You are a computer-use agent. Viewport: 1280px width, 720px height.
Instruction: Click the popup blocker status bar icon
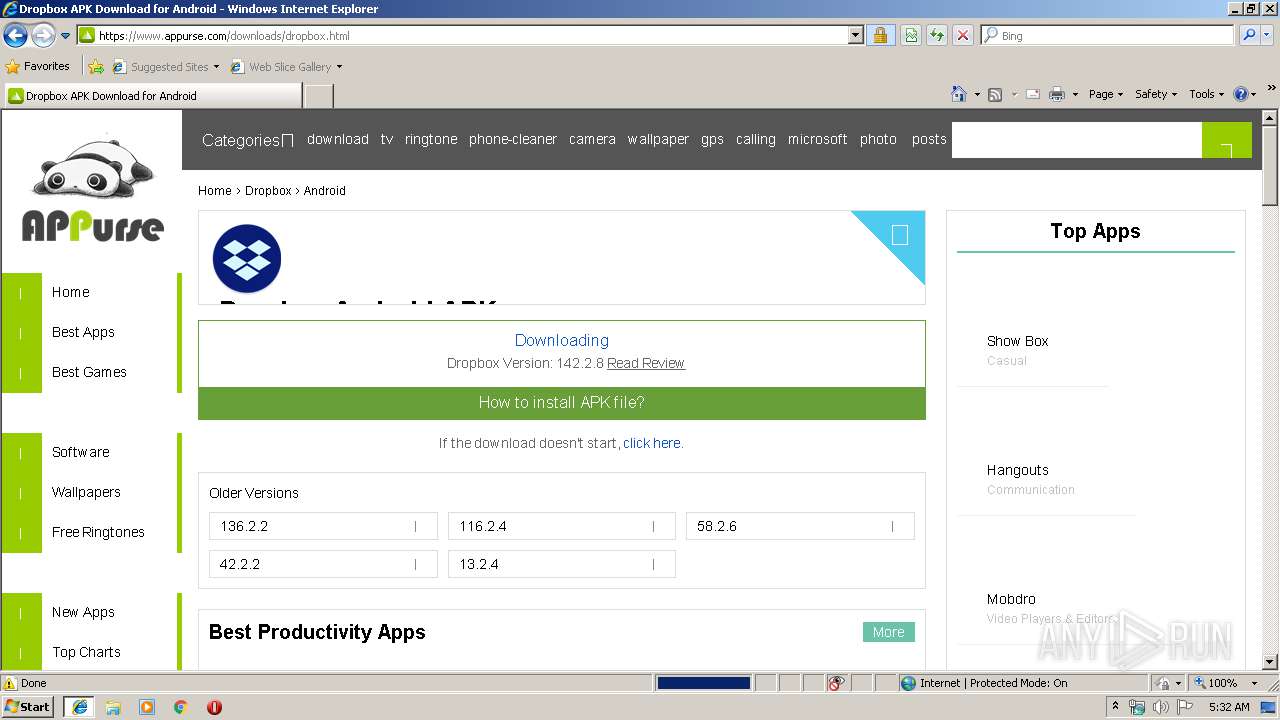click(x=836, y=683)
